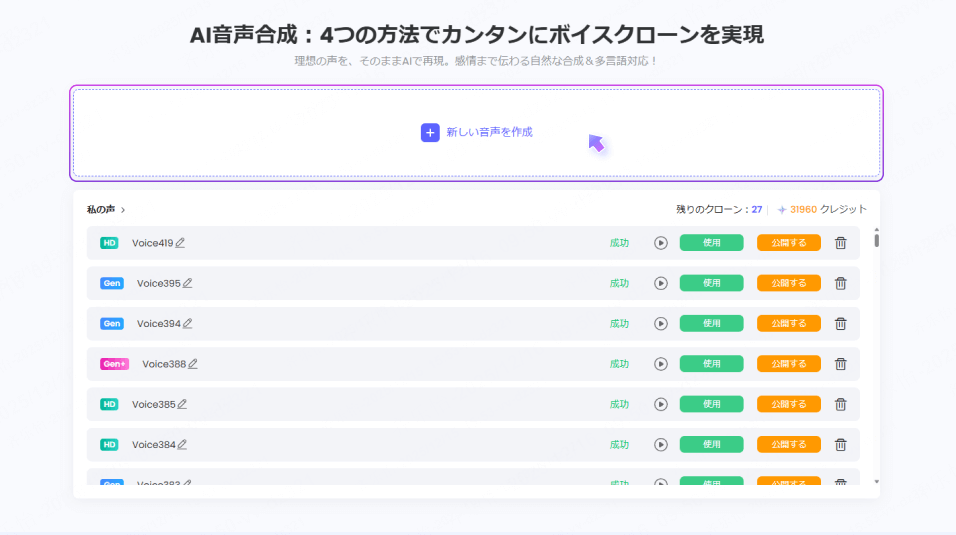Publish Voice388 with the orange 公開する button

pos(788,364)
